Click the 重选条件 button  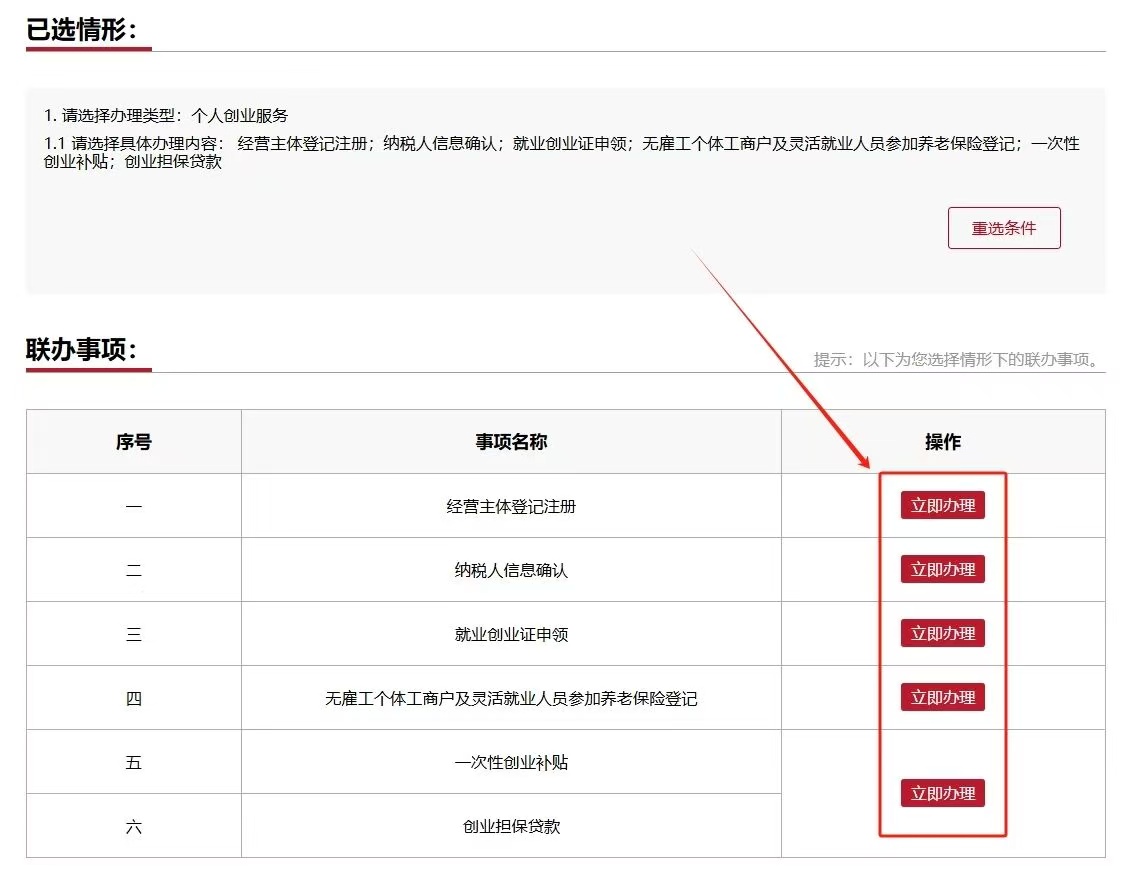1003,228
